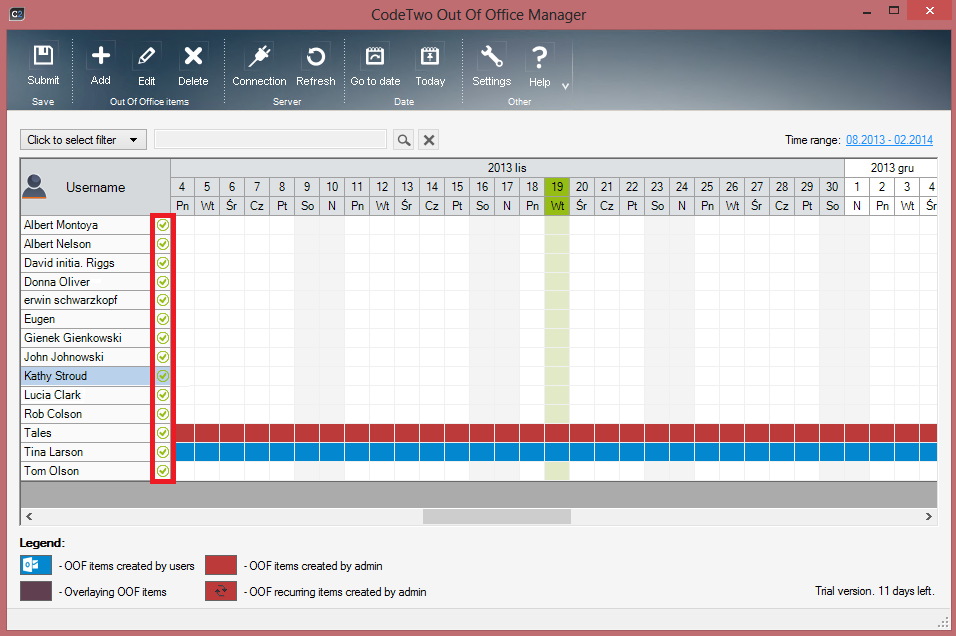The height and width of the screenshot is (636, 956).
Task: Select user Albert Nelson
Action: coord(85,244)
